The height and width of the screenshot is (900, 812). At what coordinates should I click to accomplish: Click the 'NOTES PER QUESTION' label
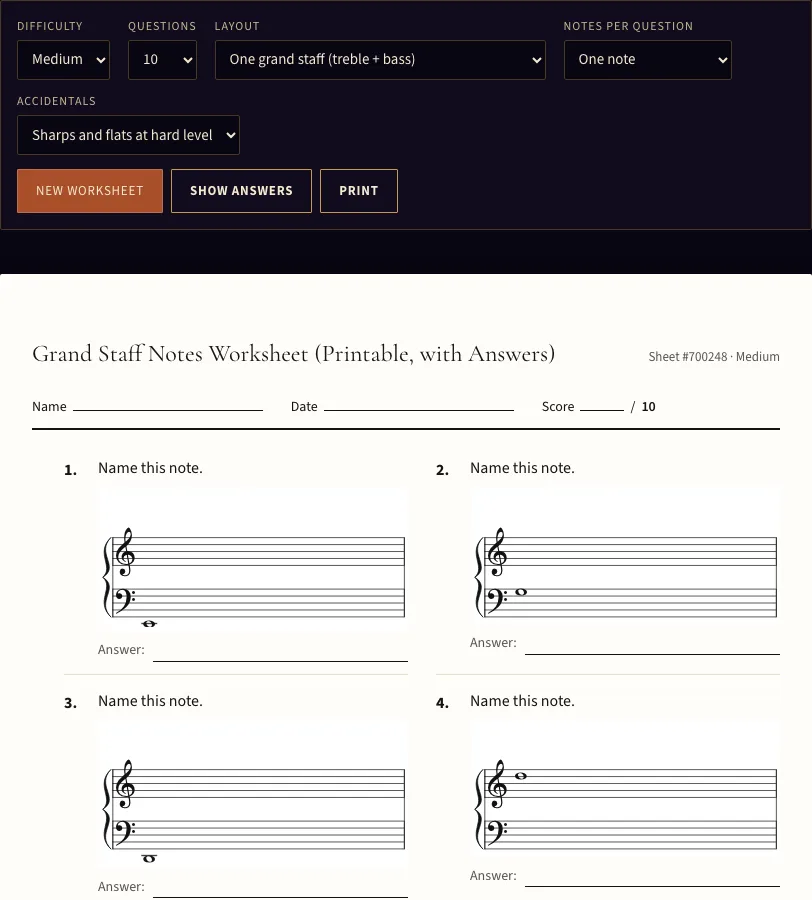click(x=628, y=26)
